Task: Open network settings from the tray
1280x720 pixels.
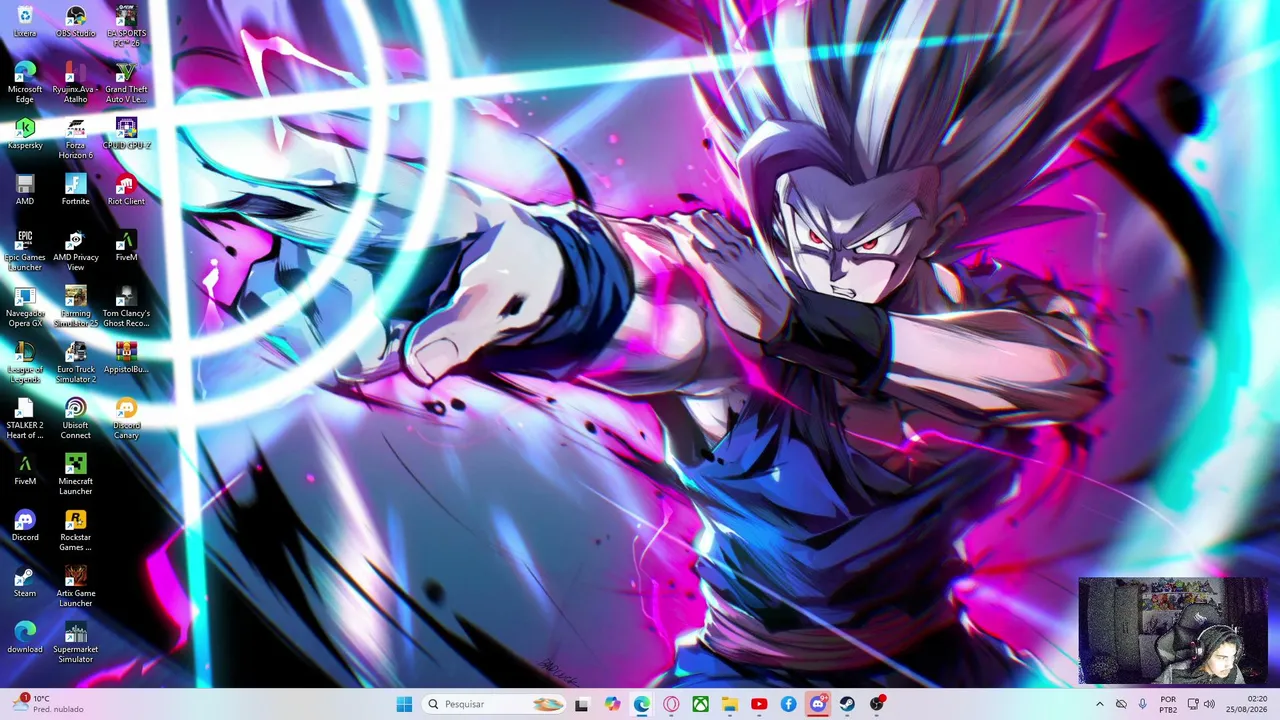Action: coord(1193,704)
